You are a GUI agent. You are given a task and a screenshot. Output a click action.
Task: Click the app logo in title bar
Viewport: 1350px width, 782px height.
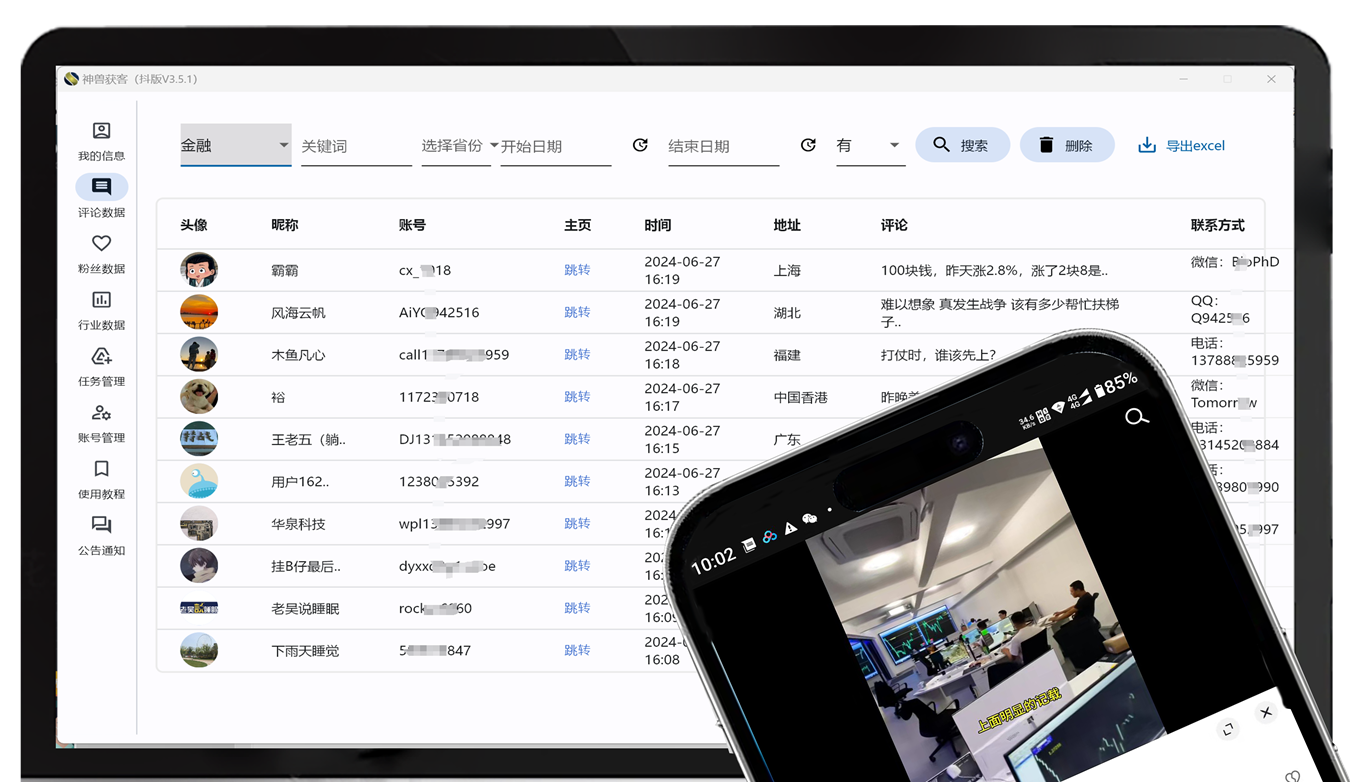(x=71, y=79)
